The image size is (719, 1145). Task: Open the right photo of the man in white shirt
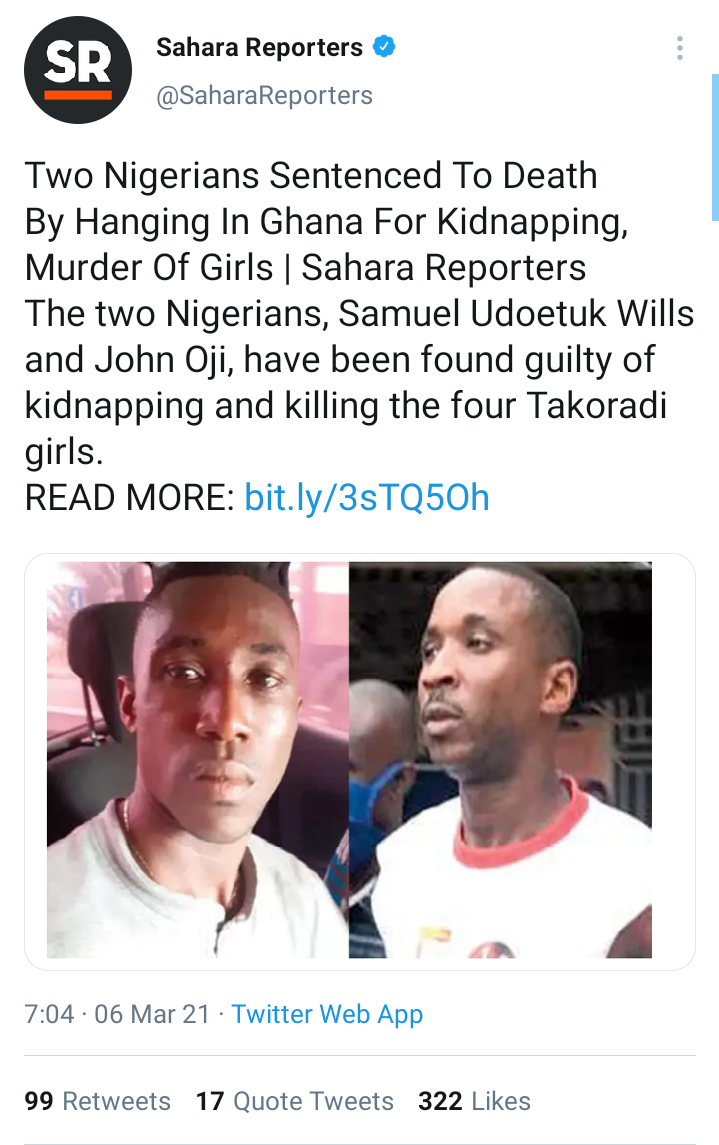[x=500, y=759]
